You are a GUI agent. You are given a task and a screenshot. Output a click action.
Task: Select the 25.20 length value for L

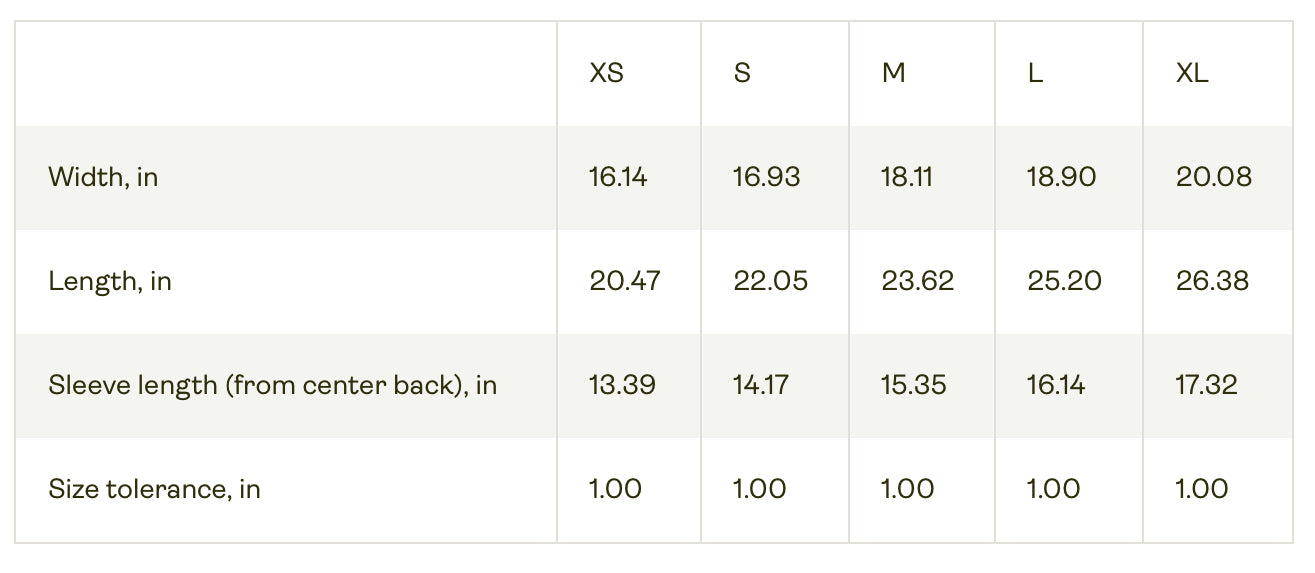pyautogui.click(x=1064, y=282)
